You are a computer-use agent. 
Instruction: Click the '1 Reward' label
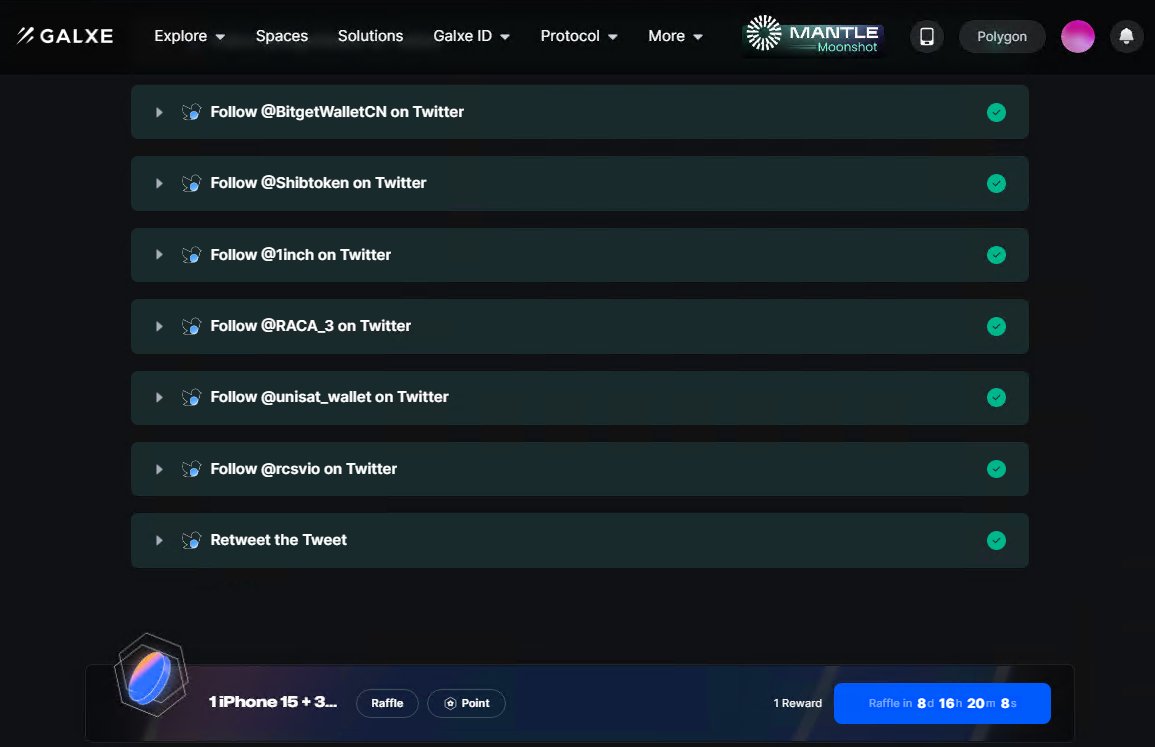point(798,703)
